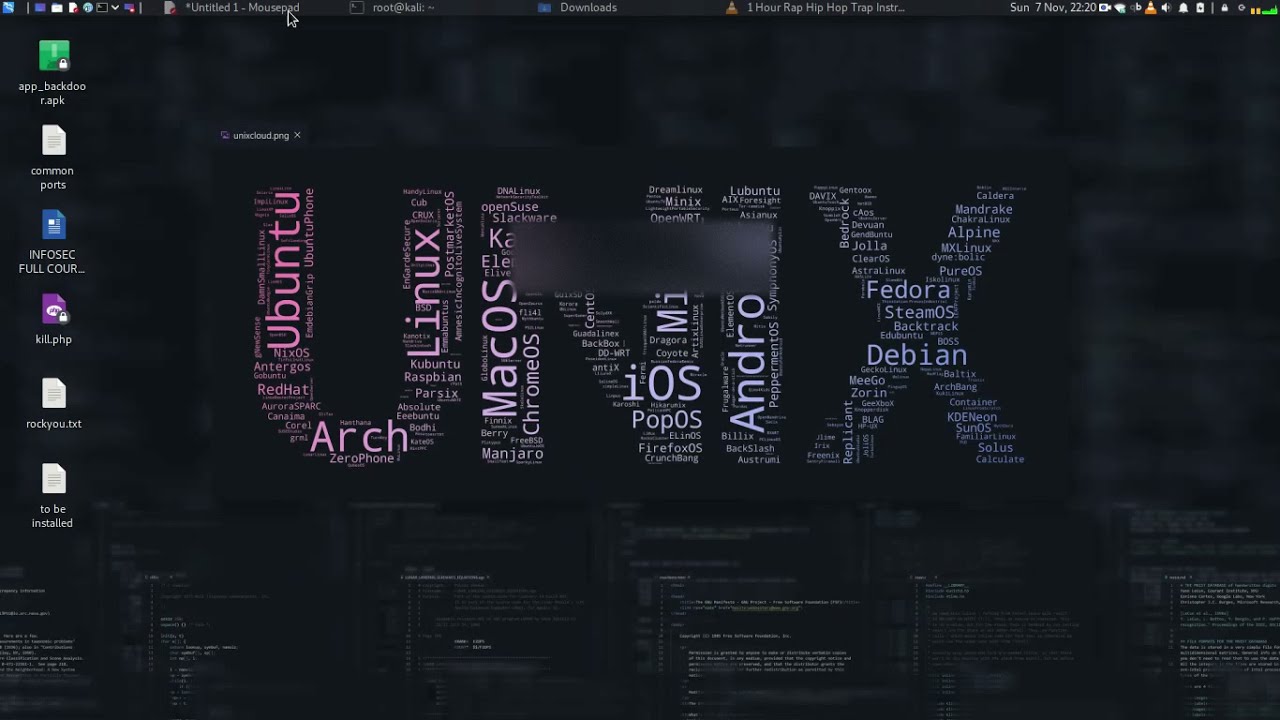Select the kill.php desktop file
The height and width of the screenshot is (720, 1280).
pos(53,320)
